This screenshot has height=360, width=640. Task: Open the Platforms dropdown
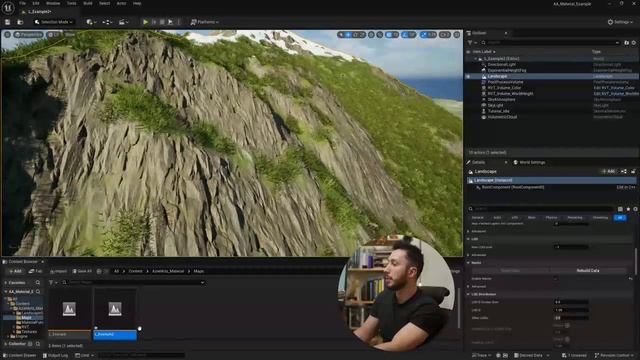[x=204, y=22]
